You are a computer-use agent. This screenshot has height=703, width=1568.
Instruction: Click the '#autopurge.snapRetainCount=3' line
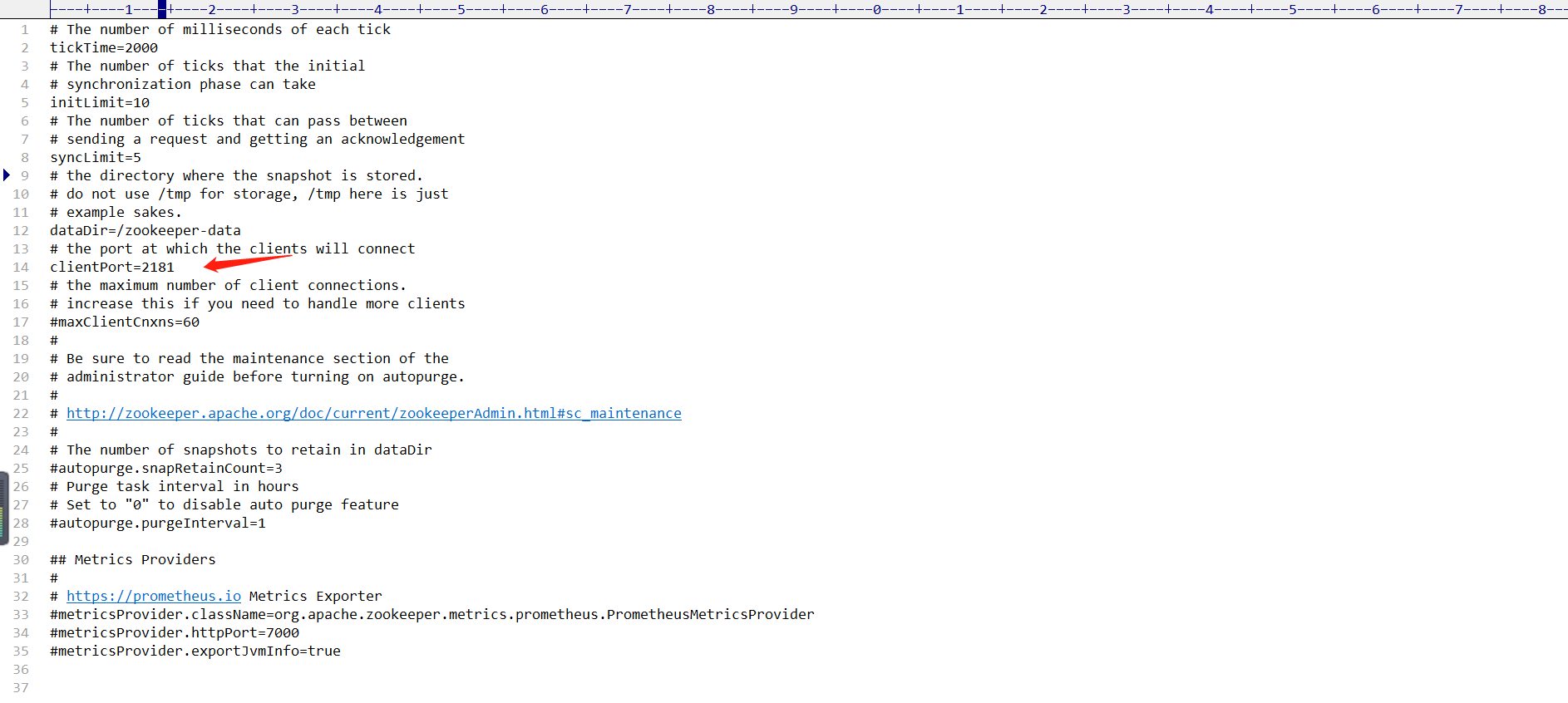166,468
